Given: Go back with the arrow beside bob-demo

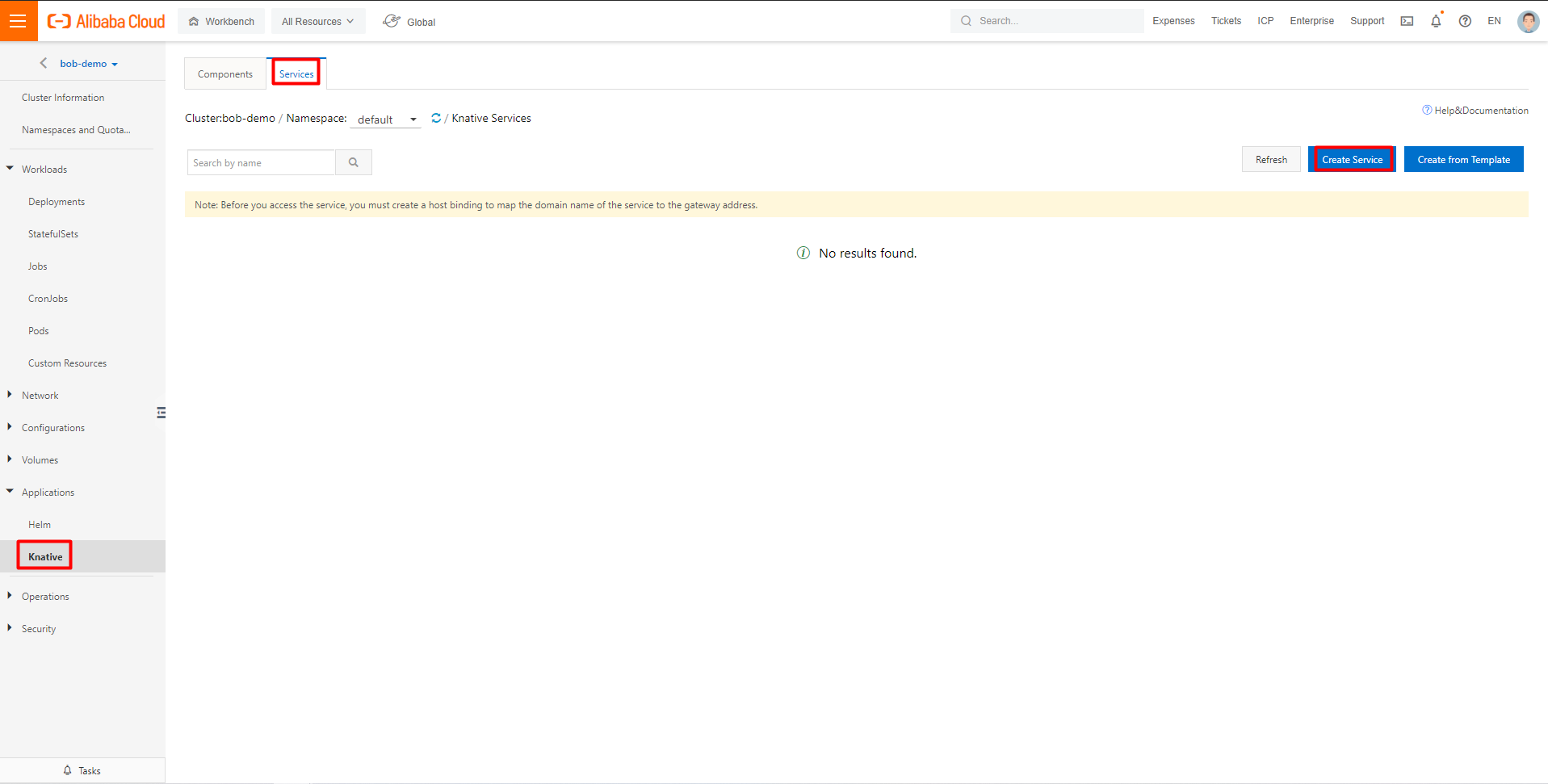Looking at the screenshot, I should point(44,63).
